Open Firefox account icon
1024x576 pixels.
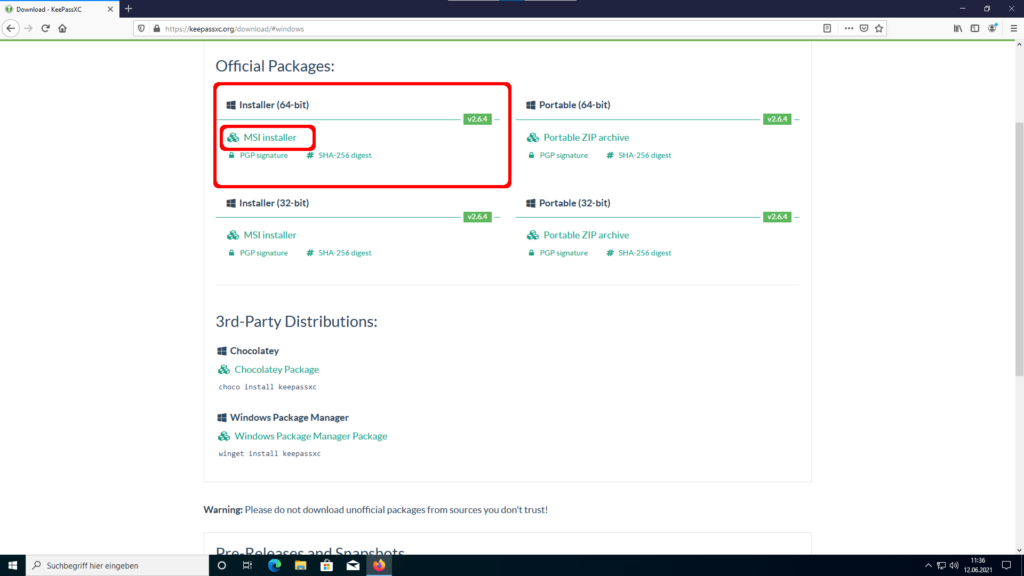tap(993, 29)
